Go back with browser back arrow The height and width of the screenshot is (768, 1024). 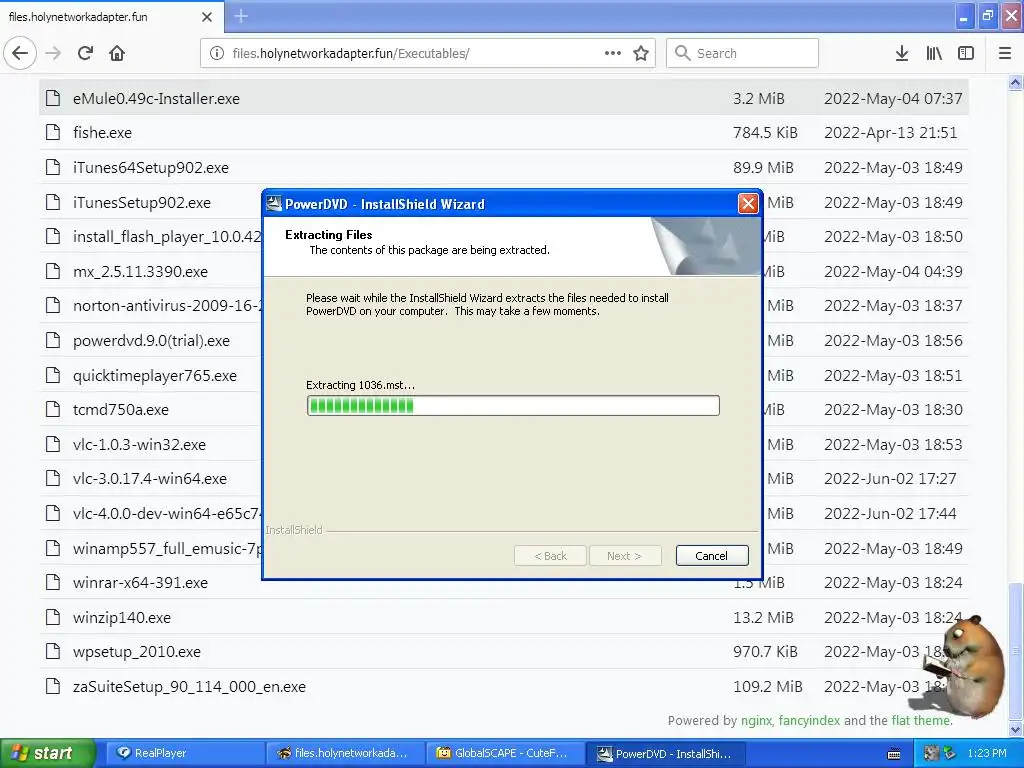20,53
